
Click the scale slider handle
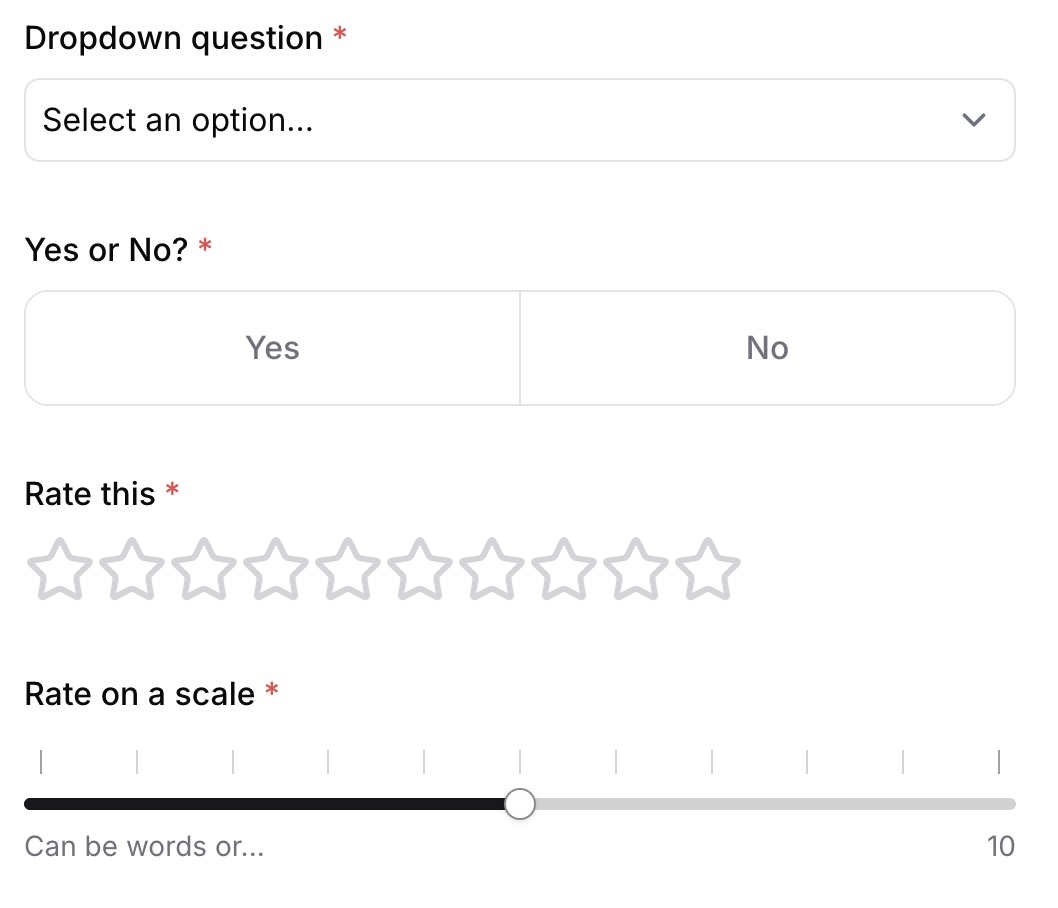point(520,804)
